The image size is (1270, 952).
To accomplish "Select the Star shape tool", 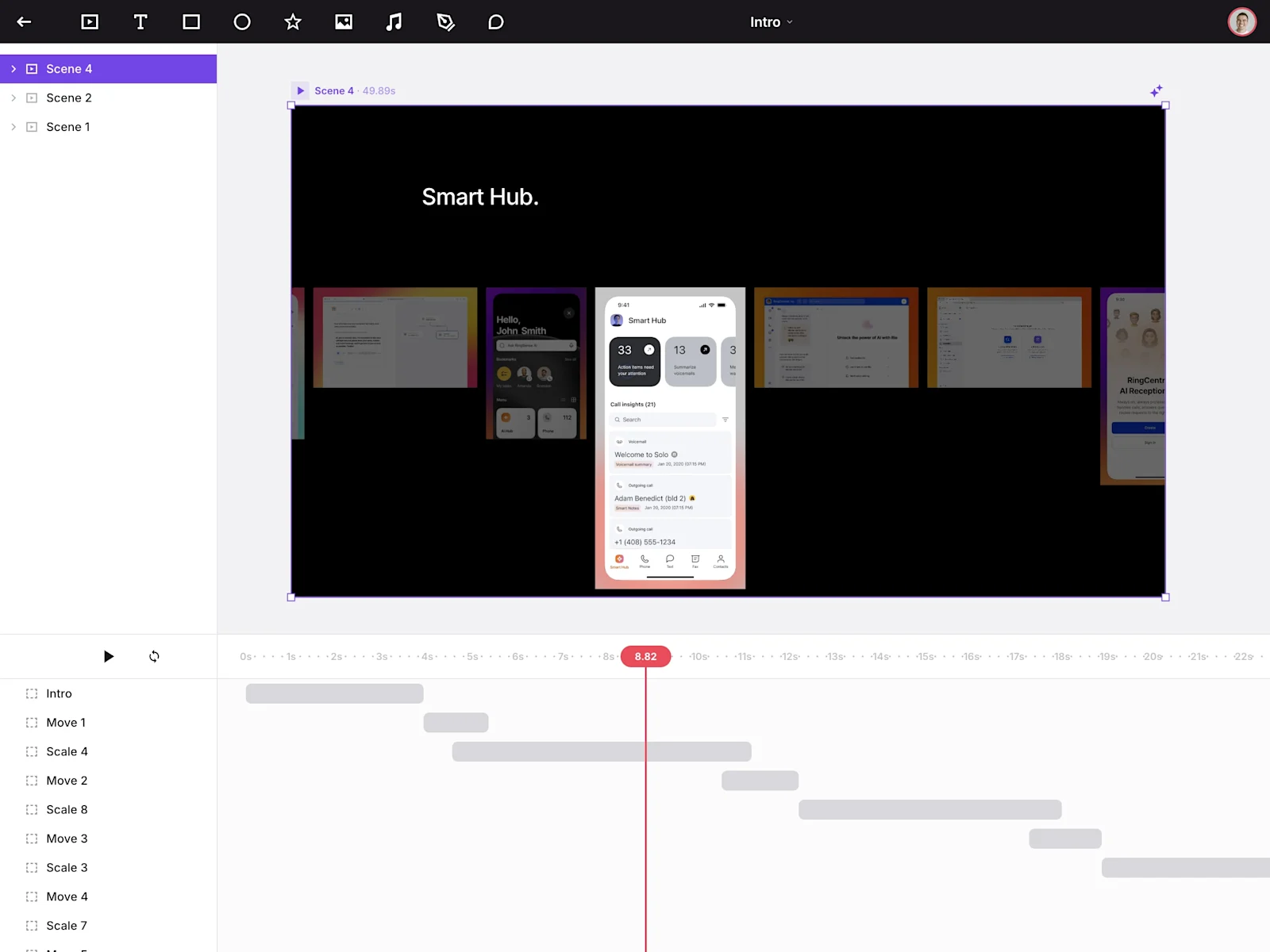I will [293, 22].
